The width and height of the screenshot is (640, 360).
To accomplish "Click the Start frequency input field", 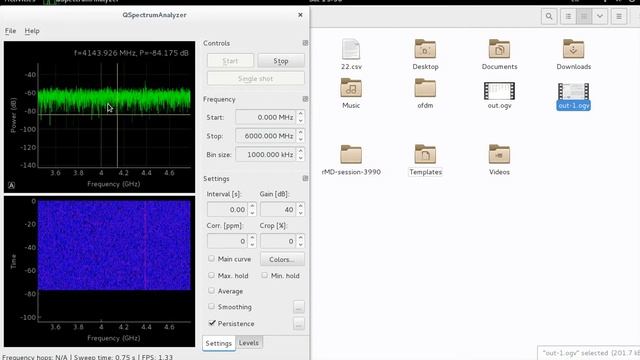I will pyautogui.click(x=266, y=117).
